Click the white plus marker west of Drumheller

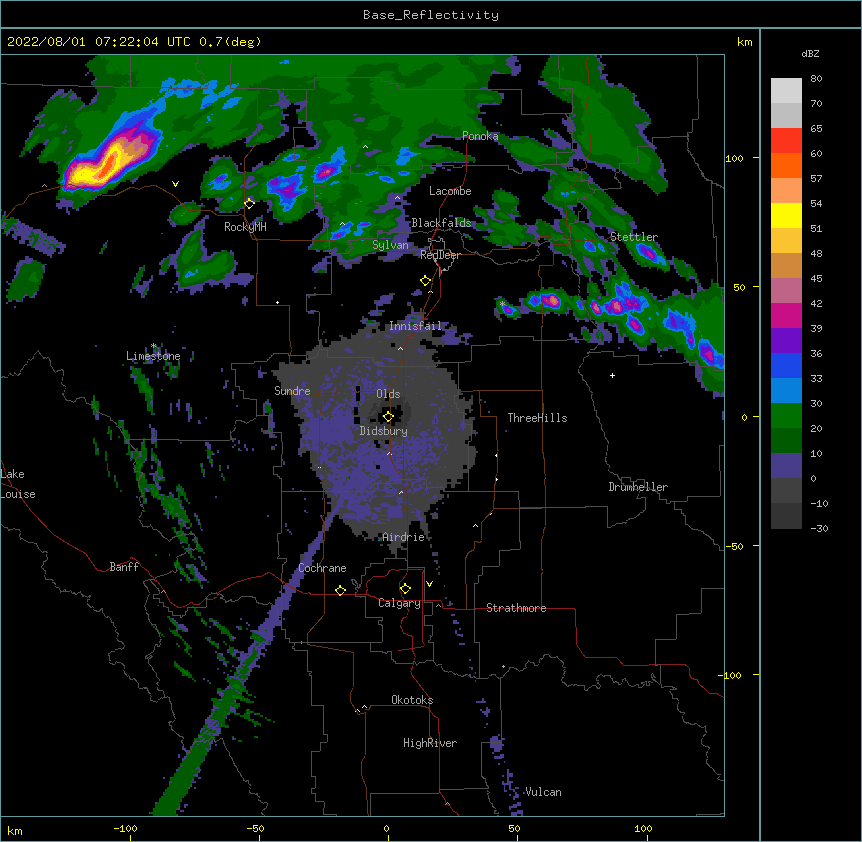pyautogui.click(x=612, y=375)
